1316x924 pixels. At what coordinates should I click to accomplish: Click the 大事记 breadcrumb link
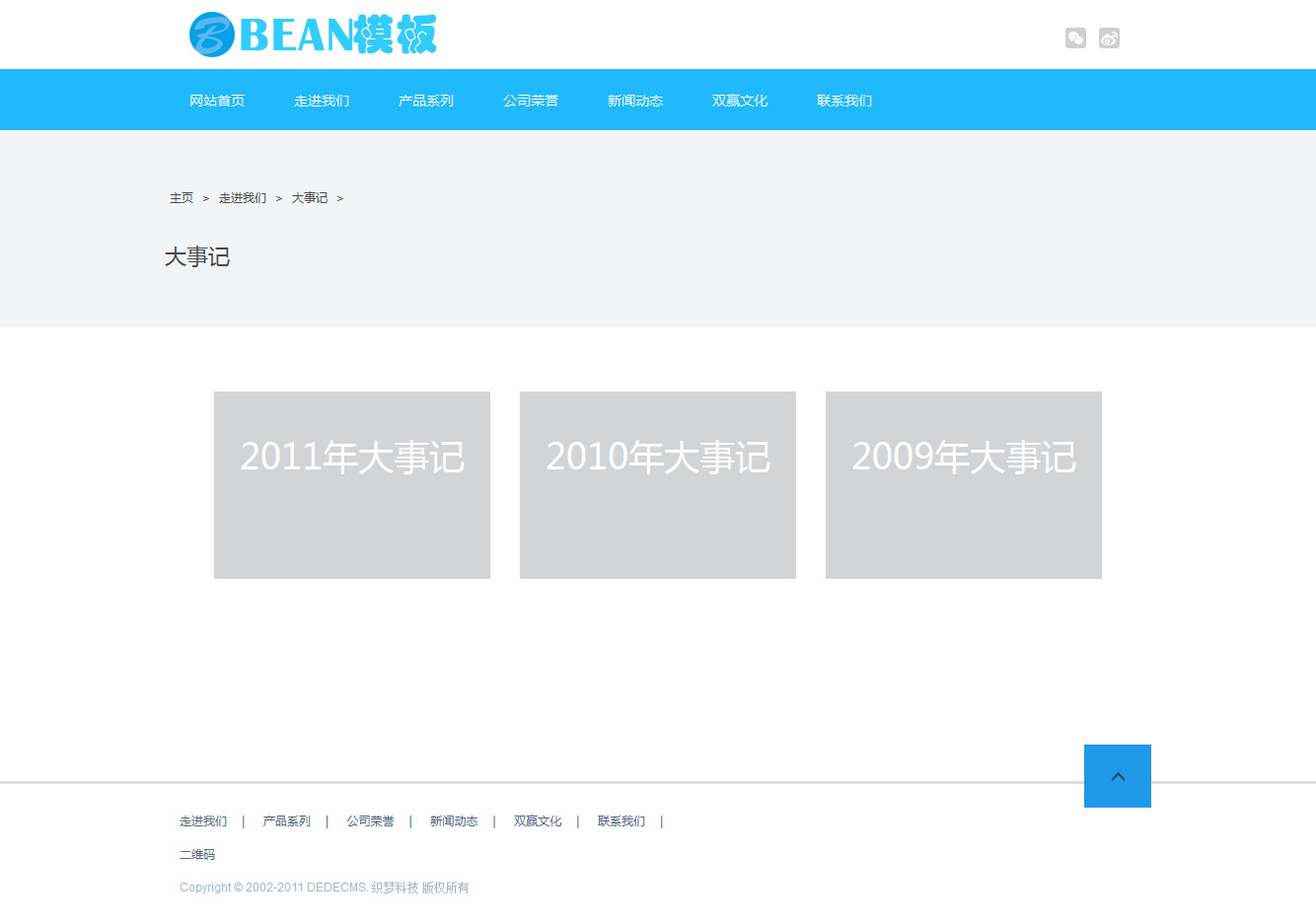point(310,198)
